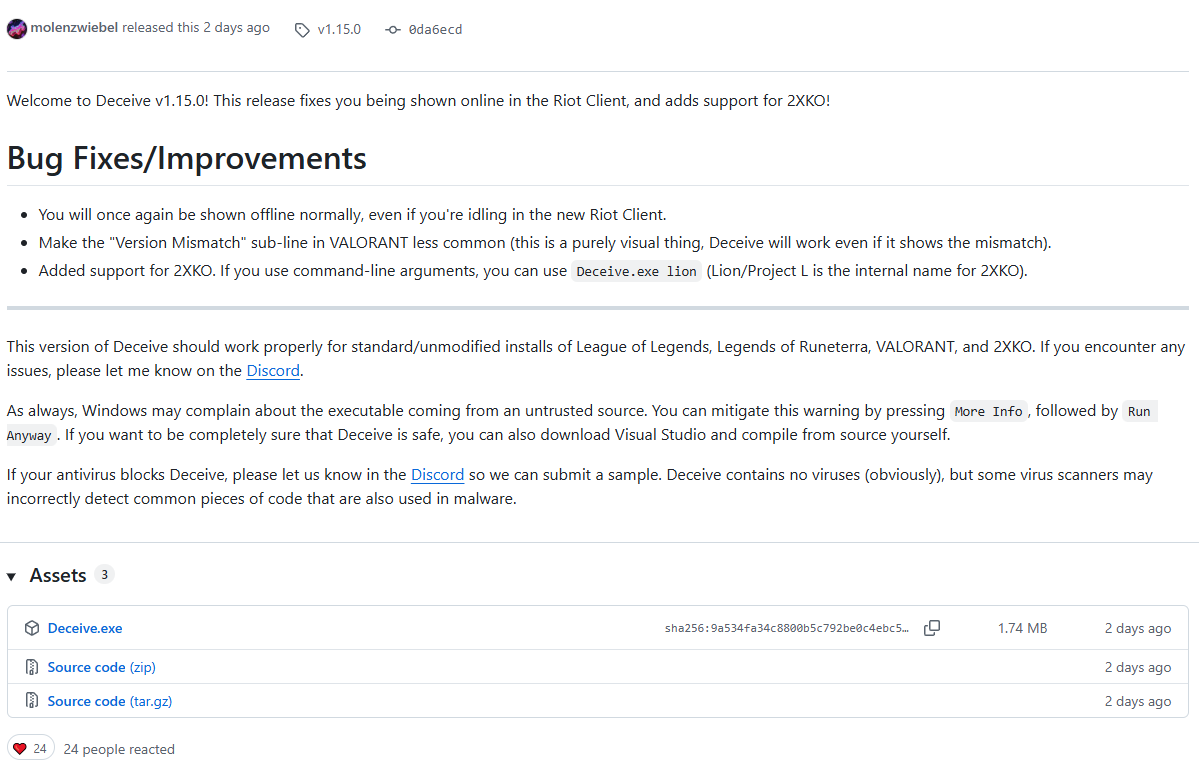1199x765 pixels.
Task: Click the tag icon beside v1.15.0
Action: click(302, 30)
